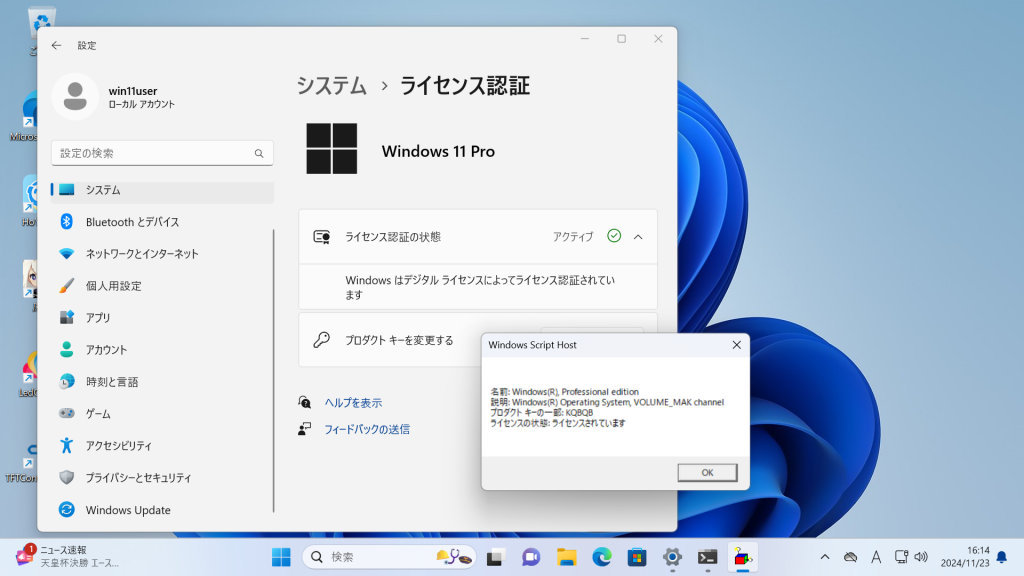Open Microsoft Store from the taskbar
The height and width of the screenshot is (576, 1024).
(637, 557)
